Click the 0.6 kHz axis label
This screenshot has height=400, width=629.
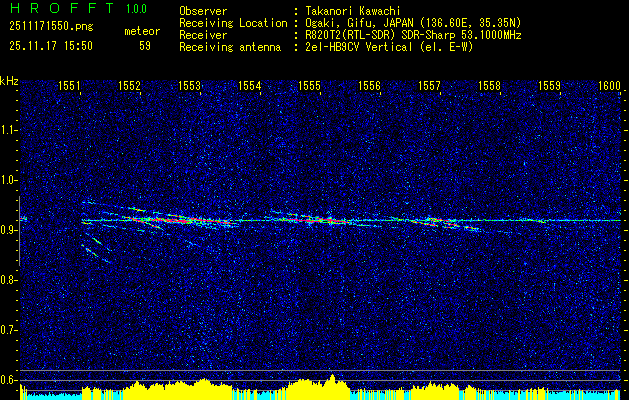(7, 380)
